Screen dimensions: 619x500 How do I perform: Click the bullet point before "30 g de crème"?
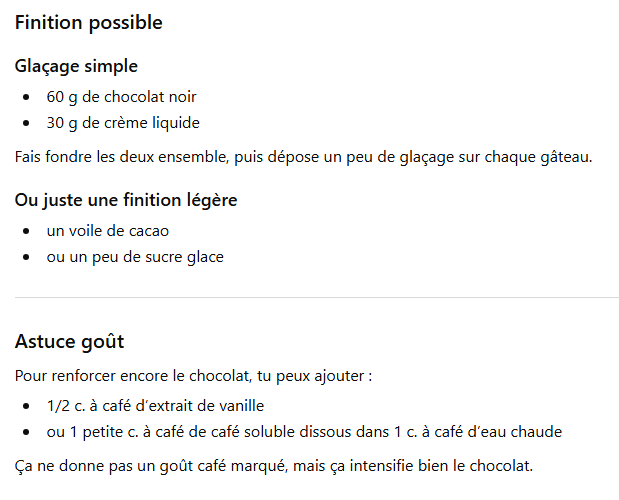tap(26, 124)
